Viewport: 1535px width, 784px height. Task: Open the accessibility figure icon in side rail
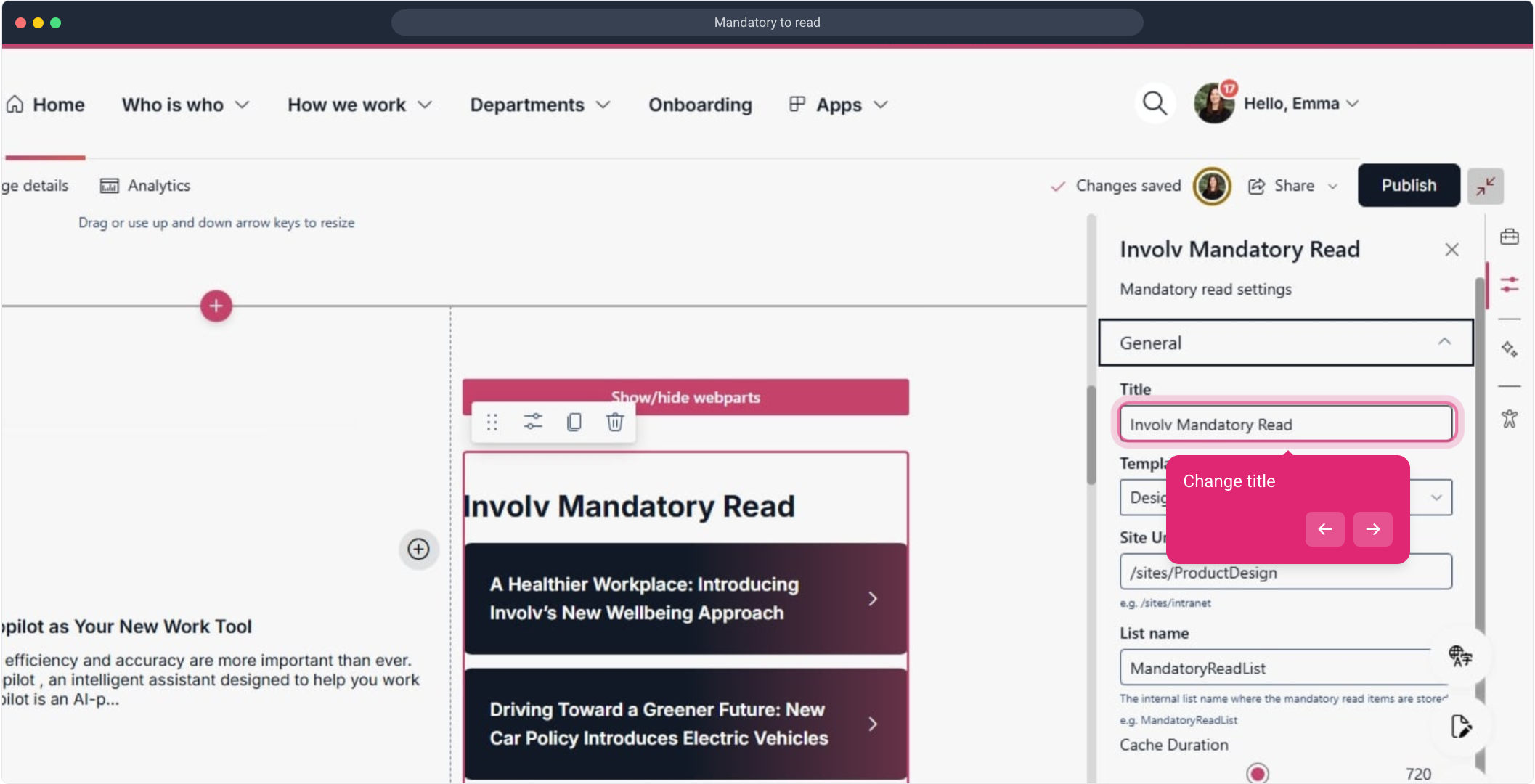point(1509,419)
